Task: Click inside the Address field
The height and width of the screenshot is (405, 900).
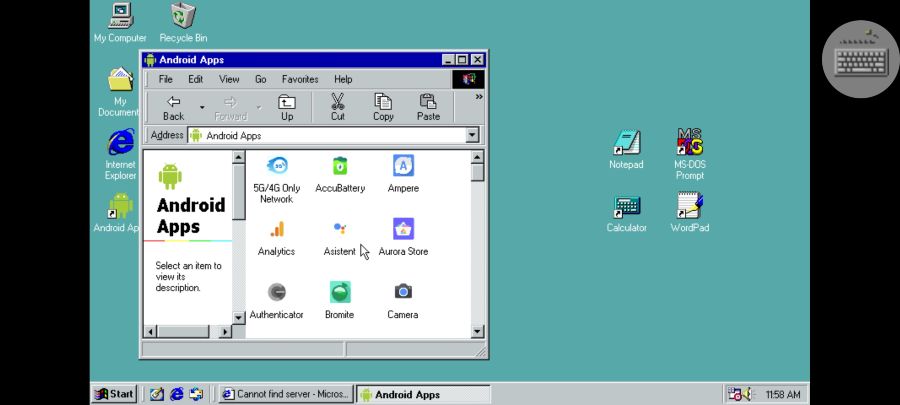Action: point(327,135)
